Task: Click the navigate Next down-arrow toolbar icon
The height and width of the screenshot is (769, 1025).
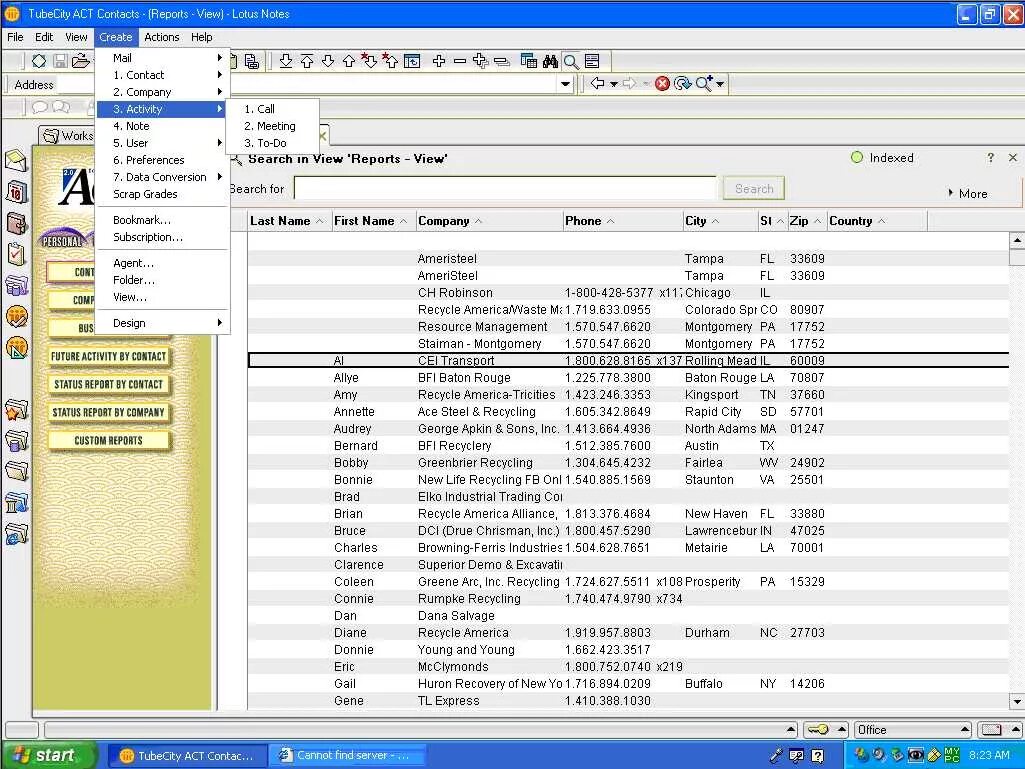Action: [x=328, y=61]
